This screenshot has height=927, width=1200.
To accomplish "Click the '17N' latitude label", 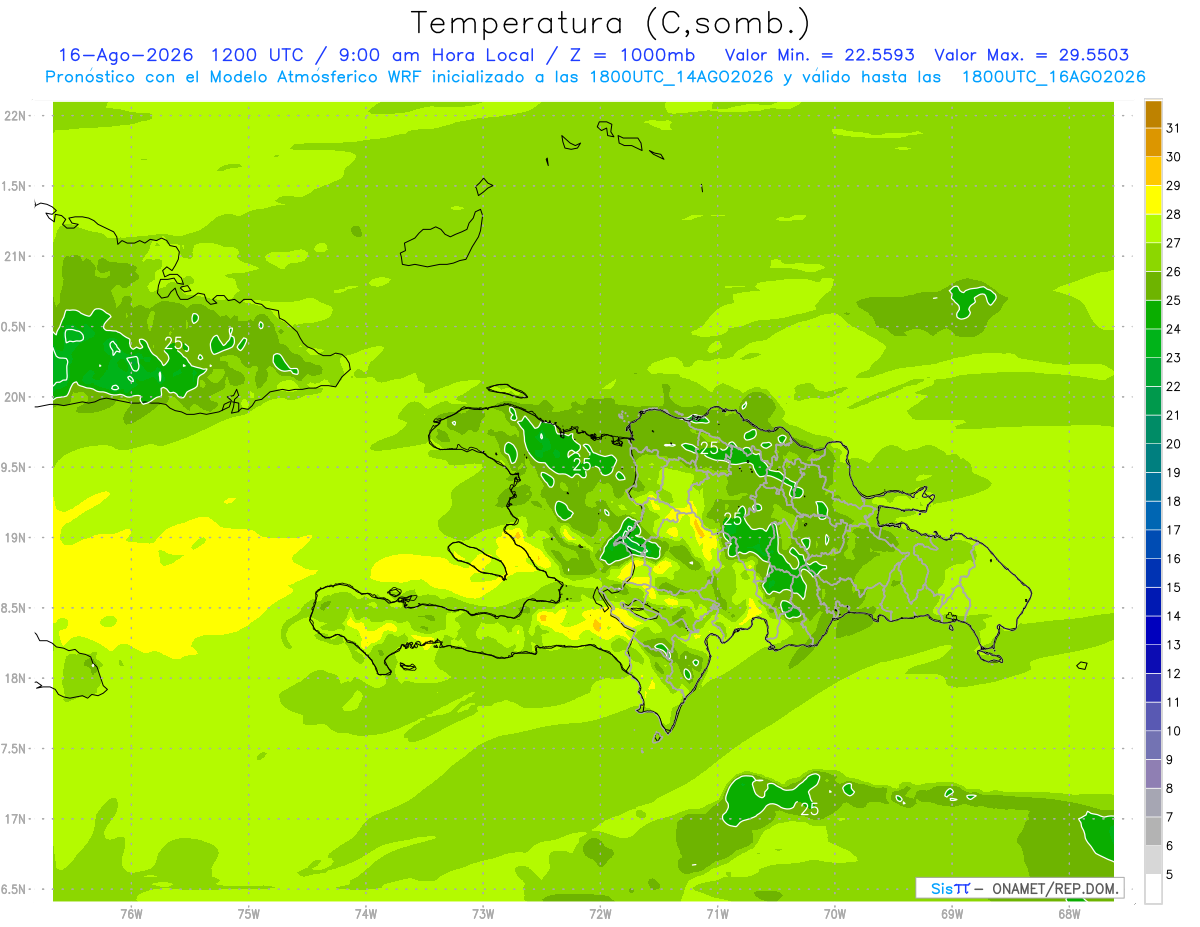I will click(x=14, y=819).
